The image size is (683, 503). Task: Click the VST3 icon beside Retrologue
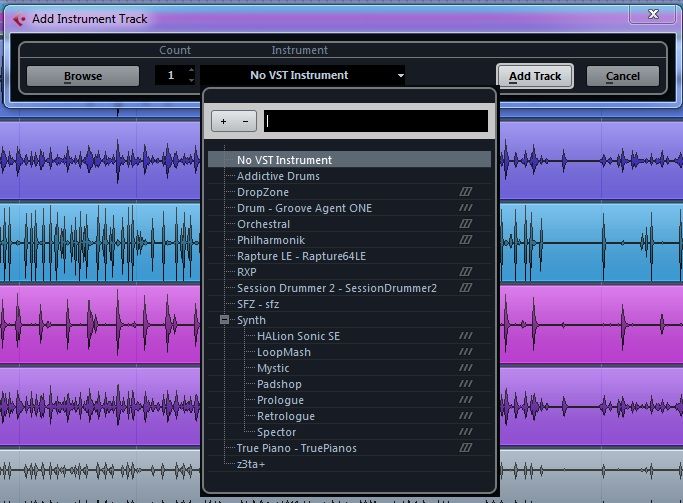466,415
